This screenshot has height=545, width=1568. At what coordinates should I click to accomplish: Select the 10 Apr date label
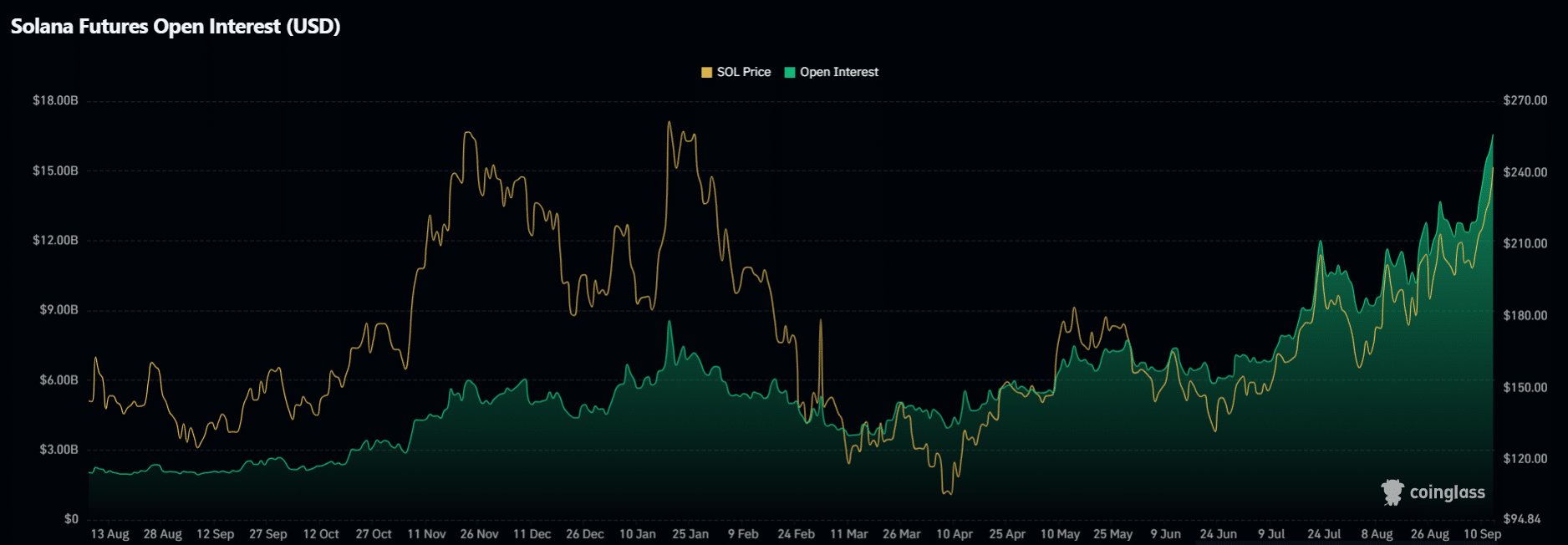(x=954, y=534)
